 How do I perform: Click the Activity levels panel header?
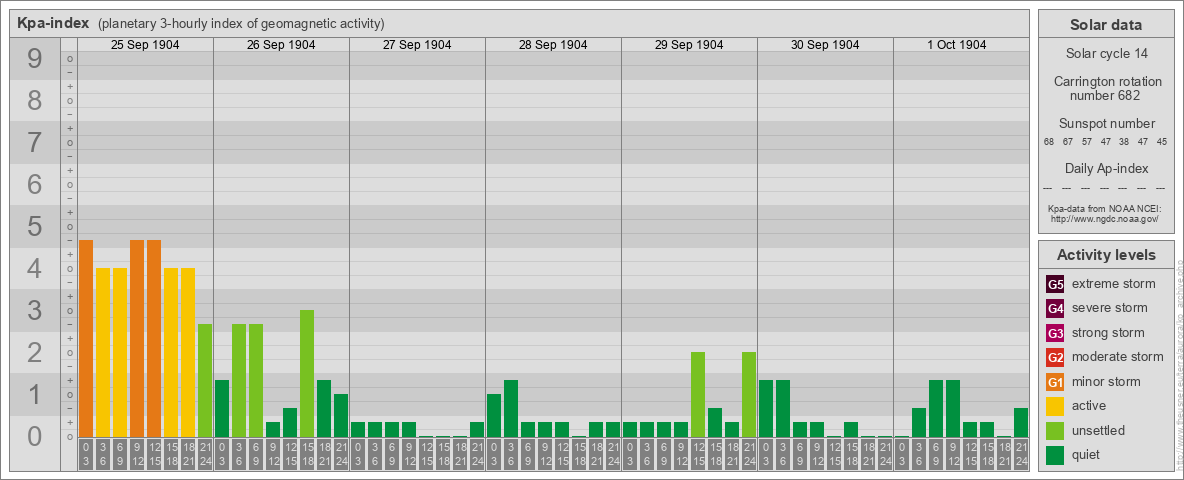coord(1105,255)
